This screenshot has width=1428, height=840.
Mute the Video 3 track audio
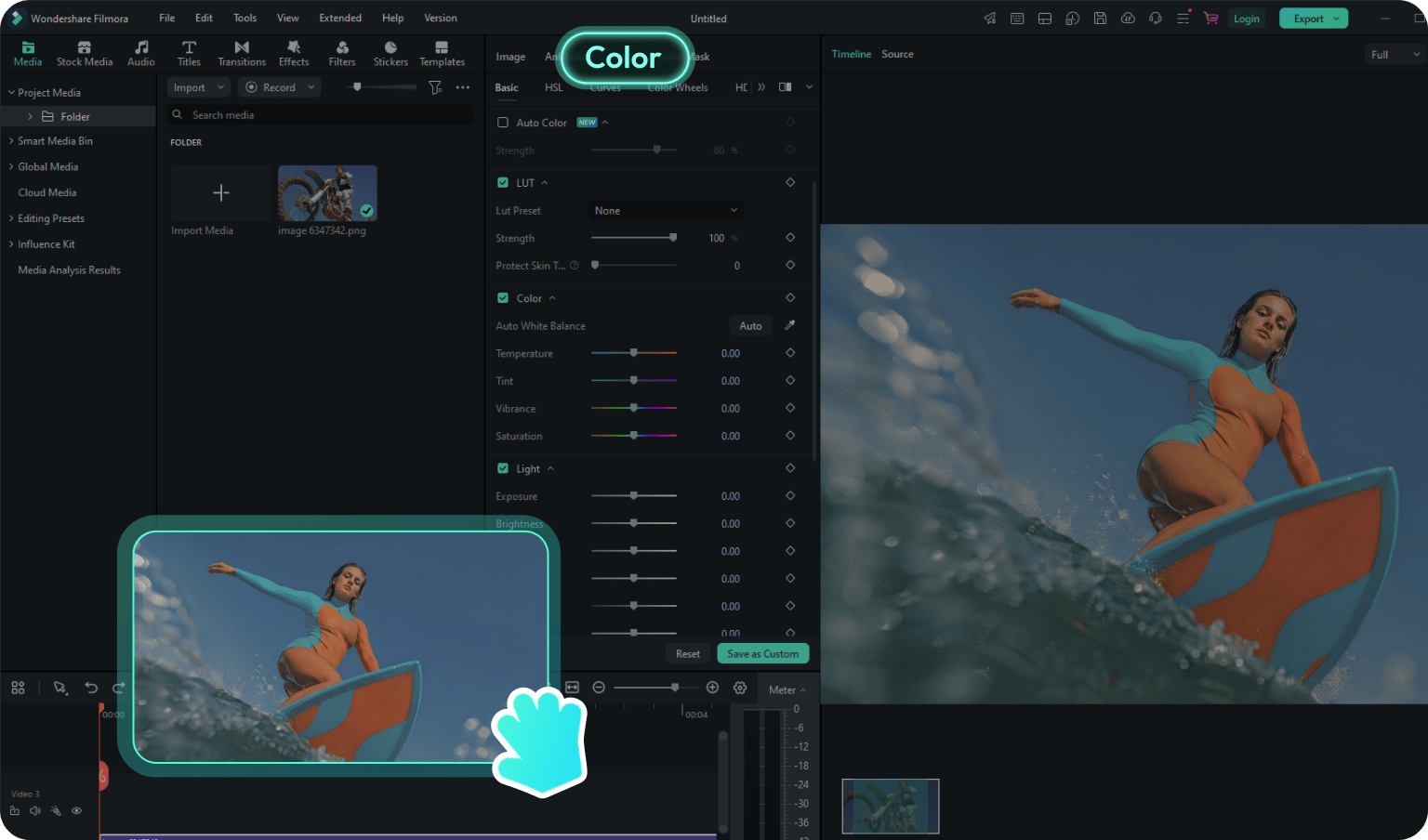coord(35,811)
